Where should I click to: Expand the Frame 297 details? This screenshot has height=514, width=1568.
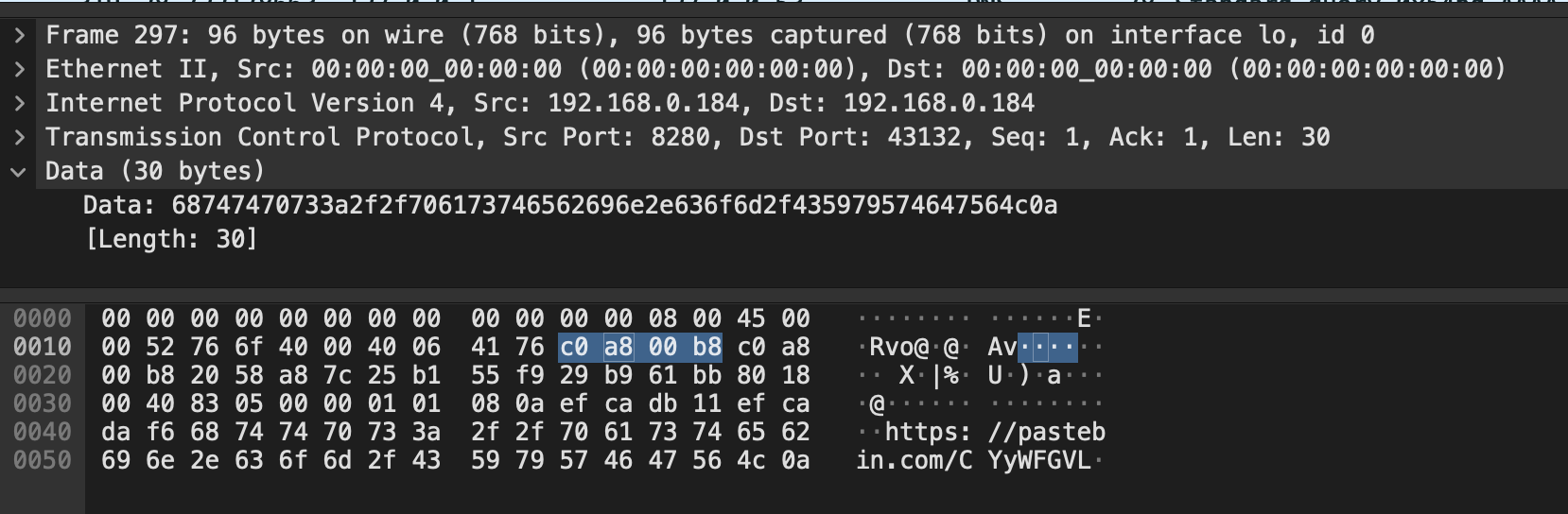point(19,36)
